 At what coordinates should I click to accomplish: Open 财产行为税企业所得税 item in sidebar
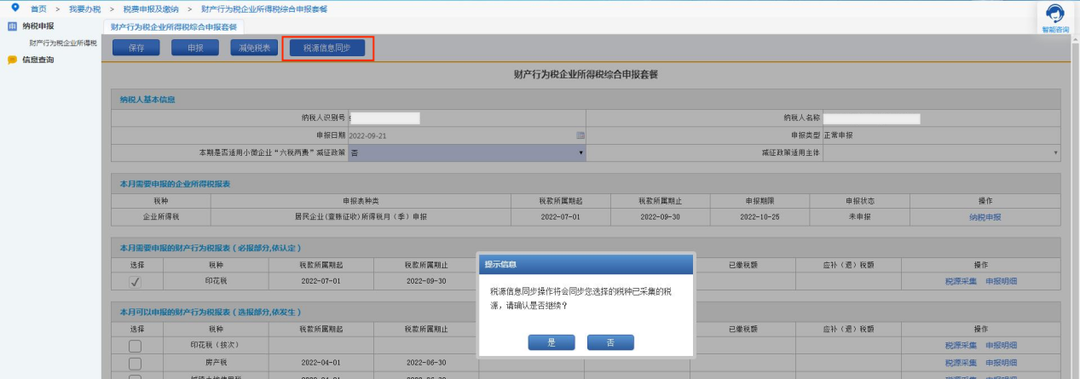(x=63, y=43)
